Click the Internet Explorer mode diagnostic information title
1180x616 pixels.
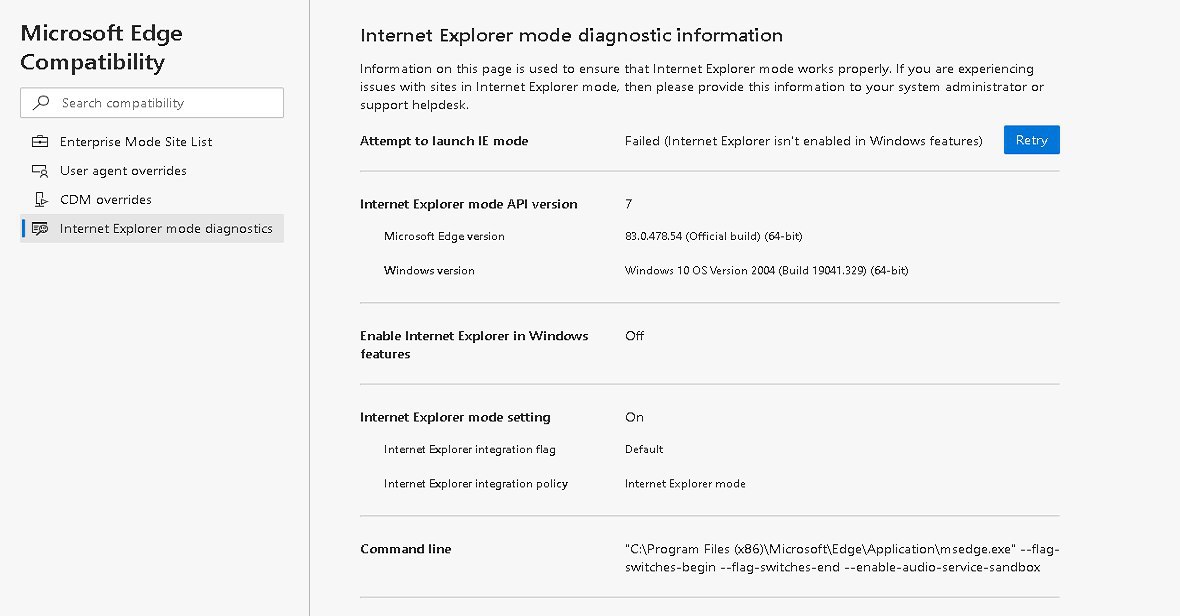point(571,35)
